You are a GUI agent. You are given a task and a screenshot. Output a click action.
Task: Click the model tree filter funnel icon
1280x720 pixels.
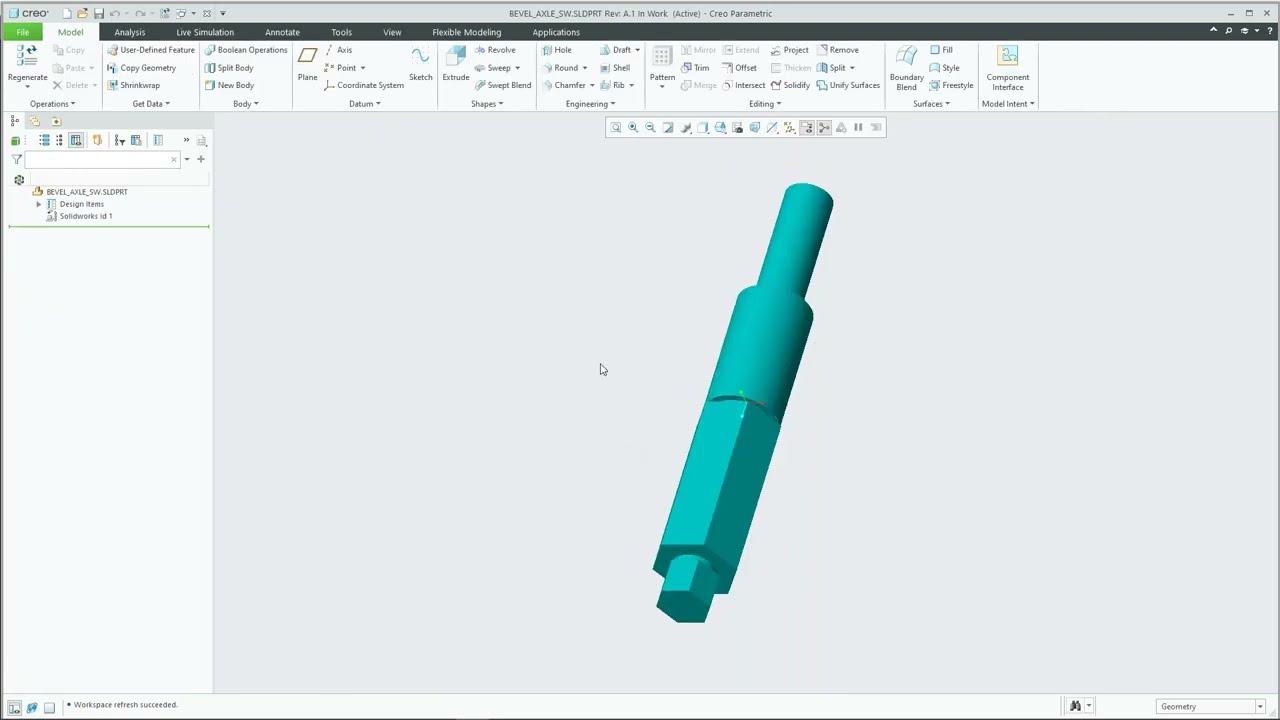coord(16,159)
